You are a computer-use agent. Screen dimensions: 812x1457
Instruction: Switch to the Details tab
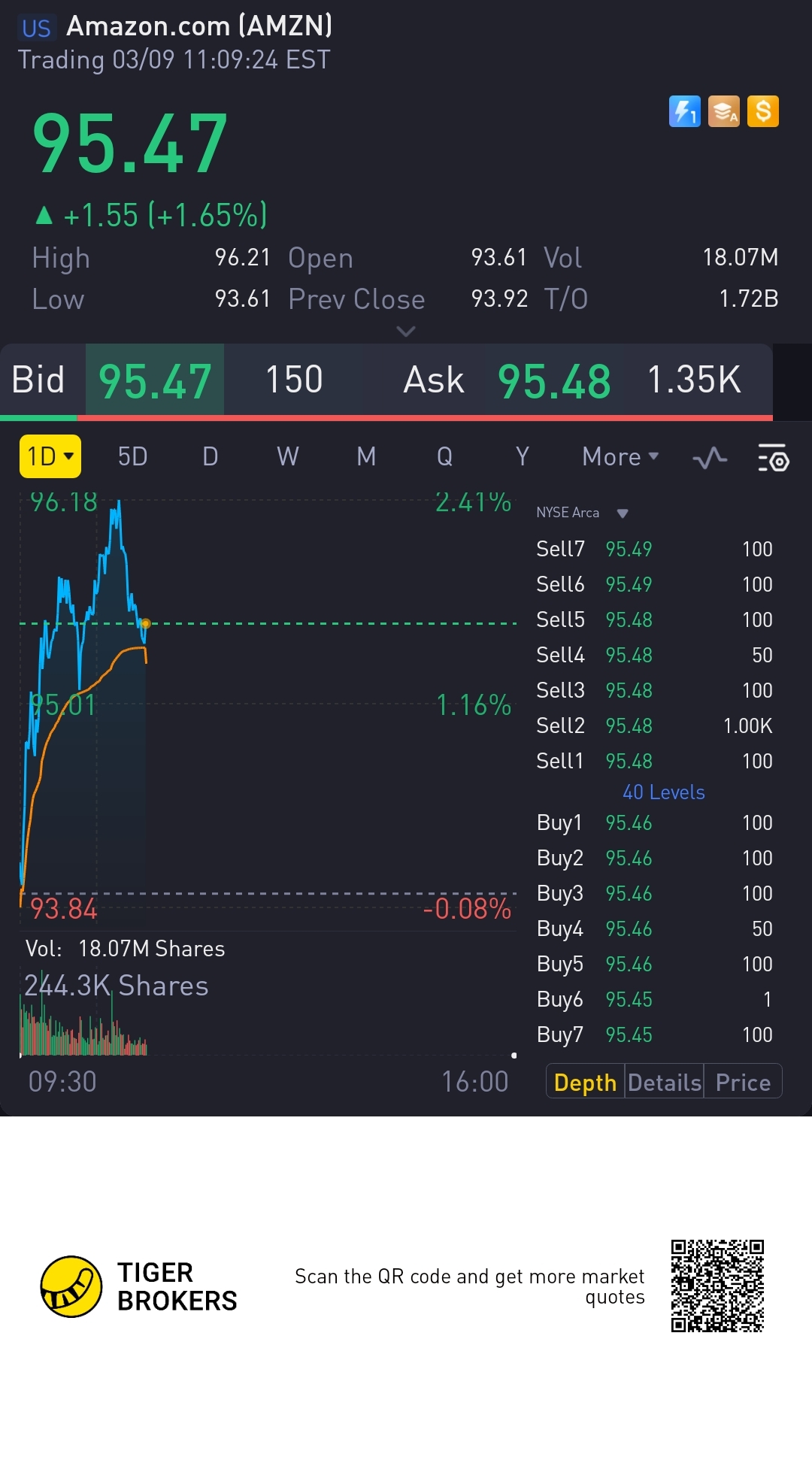(x=665, y=1083)
